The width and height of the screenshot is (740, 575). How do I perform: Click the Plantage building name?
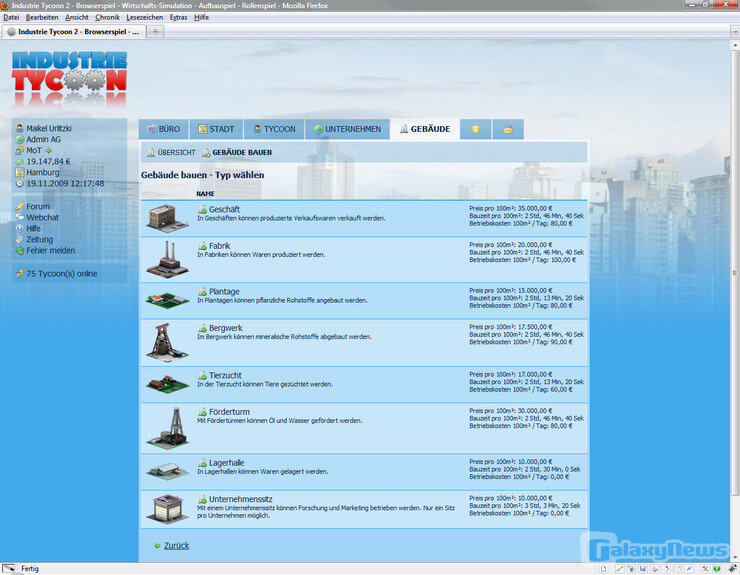(224, 292)
